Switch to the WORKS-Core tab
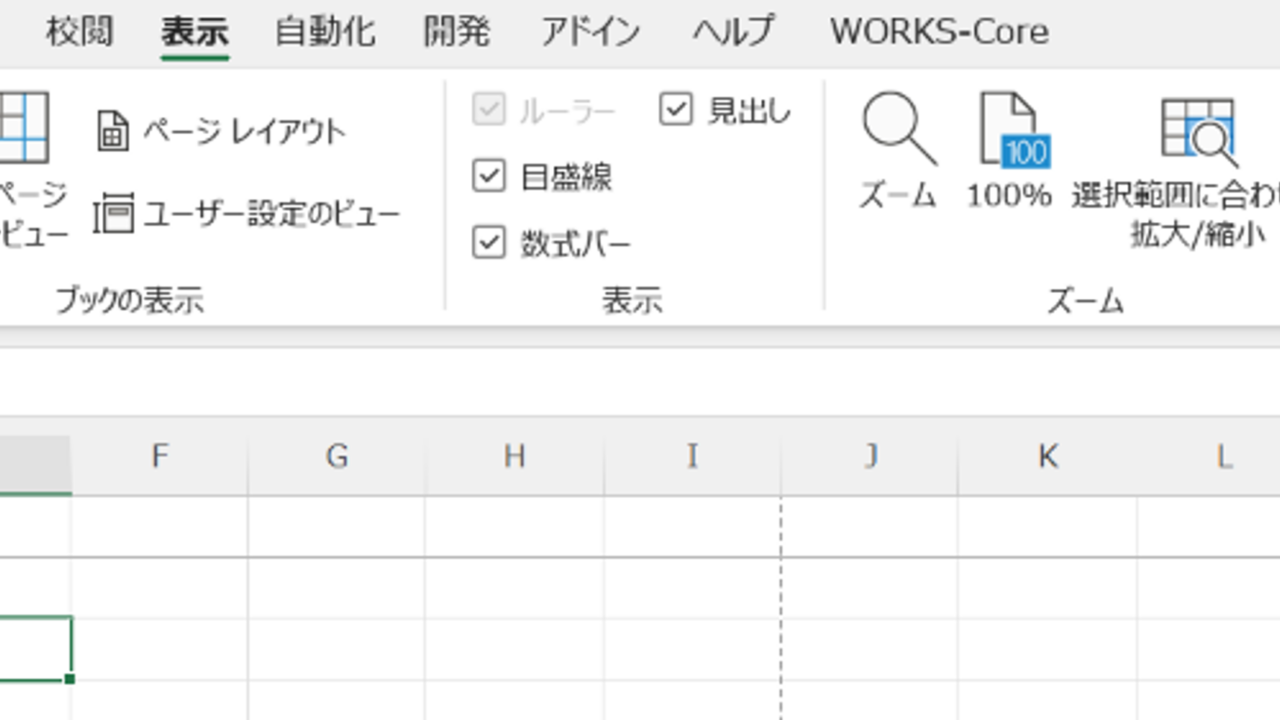Screen dimensions: 1280x720 [x=938, y=32]
